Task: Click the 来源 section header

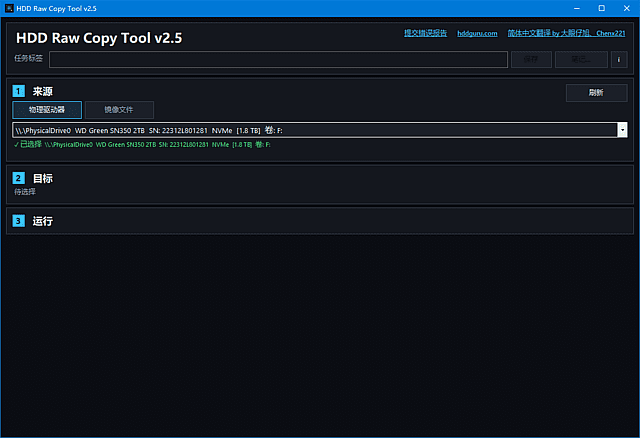Action: tap(43, 92)
